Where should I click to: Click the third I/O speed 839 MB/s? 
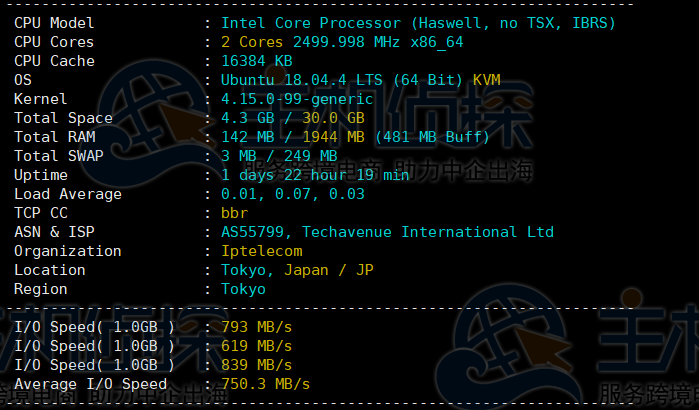click(x=257, y=365)
